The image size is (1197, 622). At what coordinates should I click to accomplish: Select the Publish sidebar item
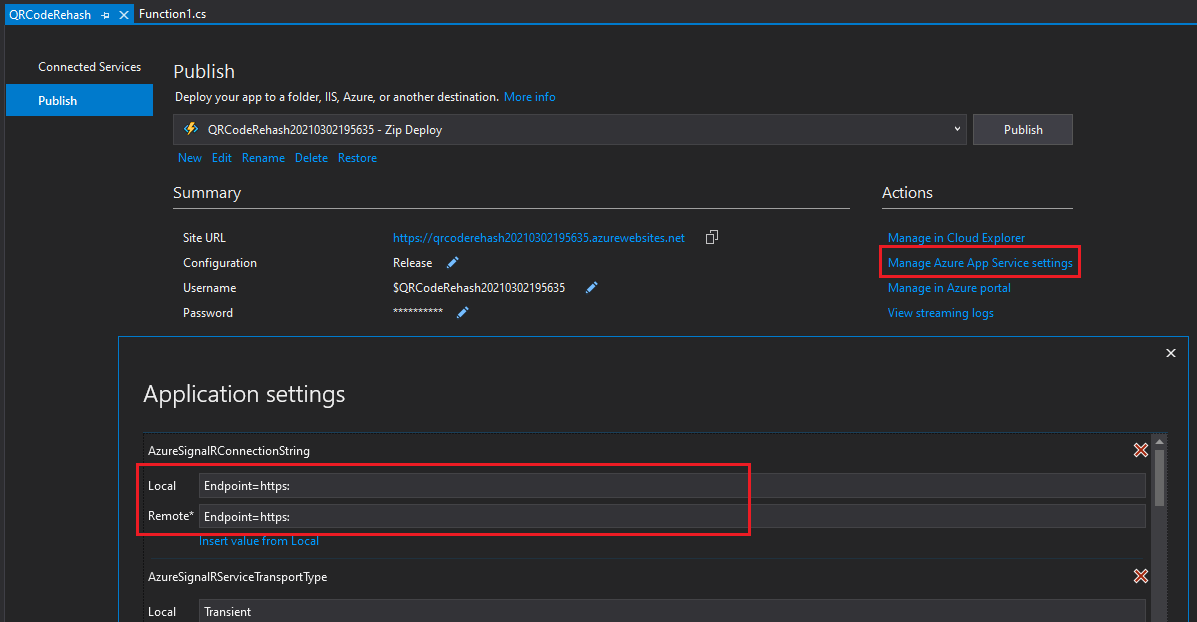pyautogui.click(x=79, y=101)
